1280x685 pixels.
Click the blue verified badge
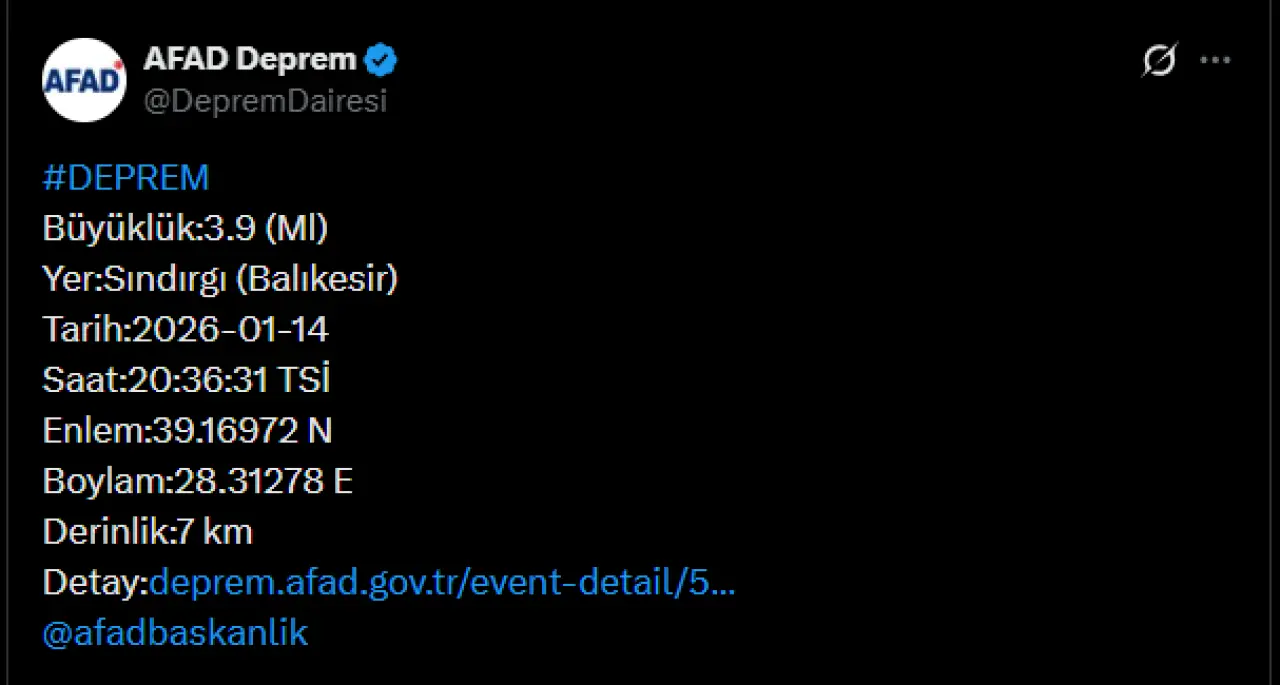[381, 61]
